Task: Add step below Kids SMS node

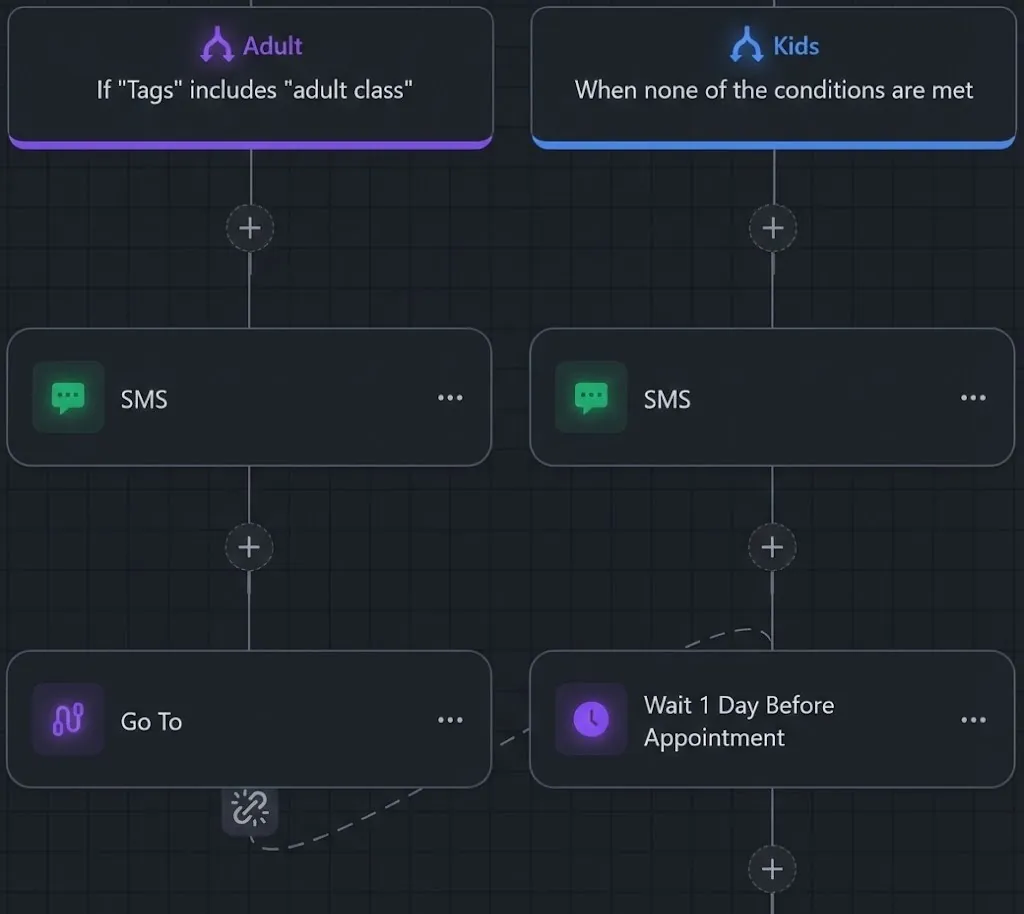Action: point(772,547)
